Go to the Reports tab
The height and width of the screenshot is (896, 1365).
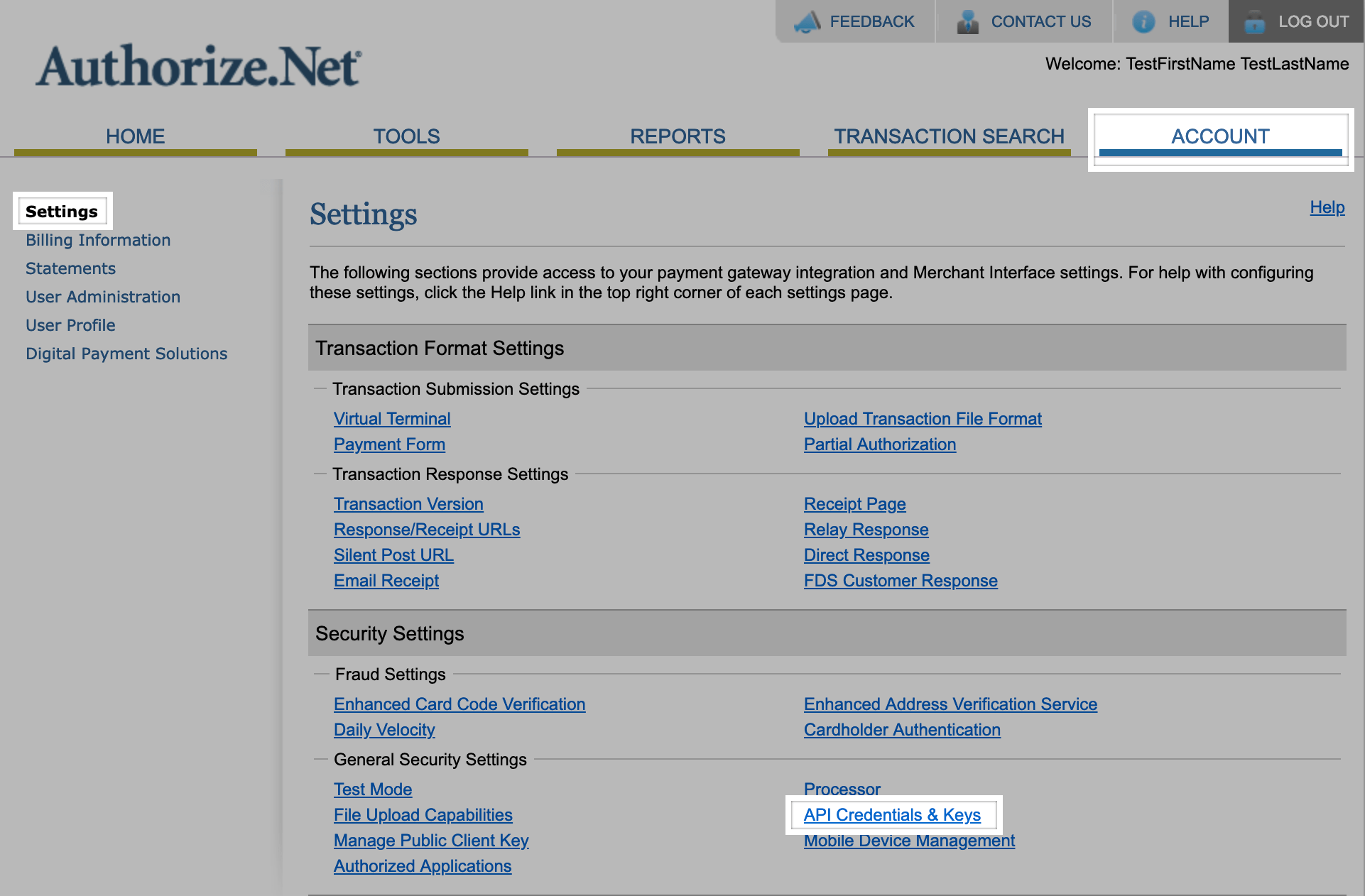coord(678,136)
